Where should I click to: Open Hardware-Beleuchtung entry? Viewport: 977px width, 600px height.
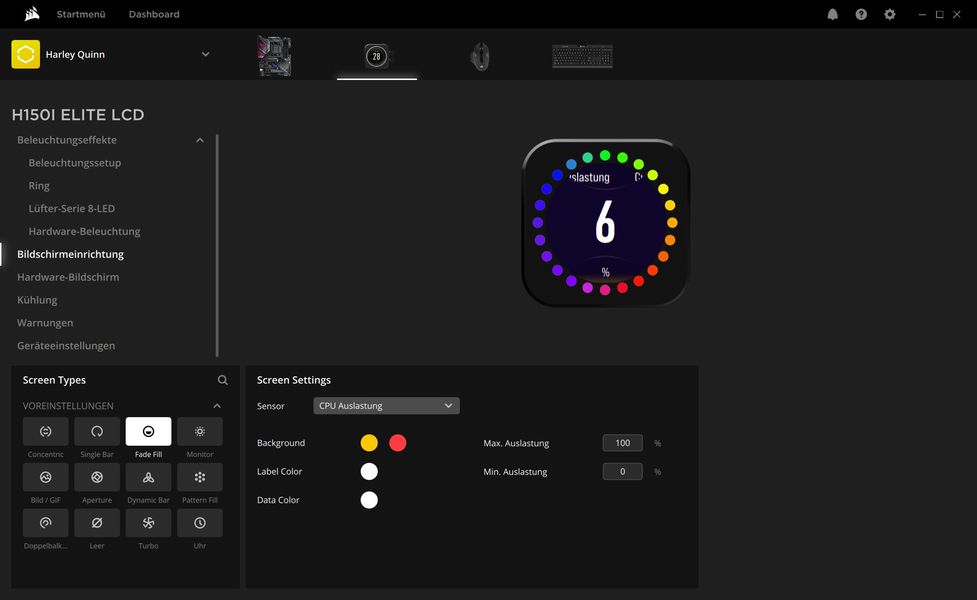click(84, 231)
